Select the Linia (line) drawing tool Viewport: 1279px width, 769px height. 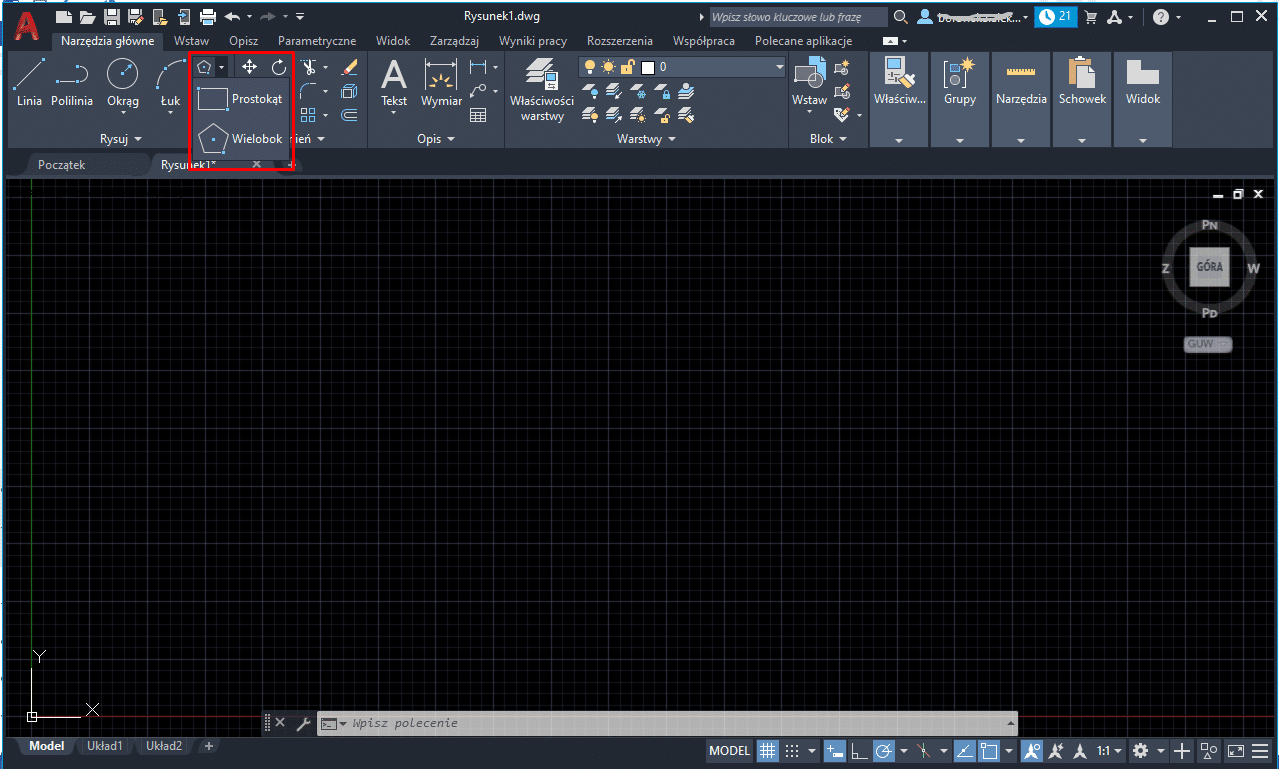[28, 82]
